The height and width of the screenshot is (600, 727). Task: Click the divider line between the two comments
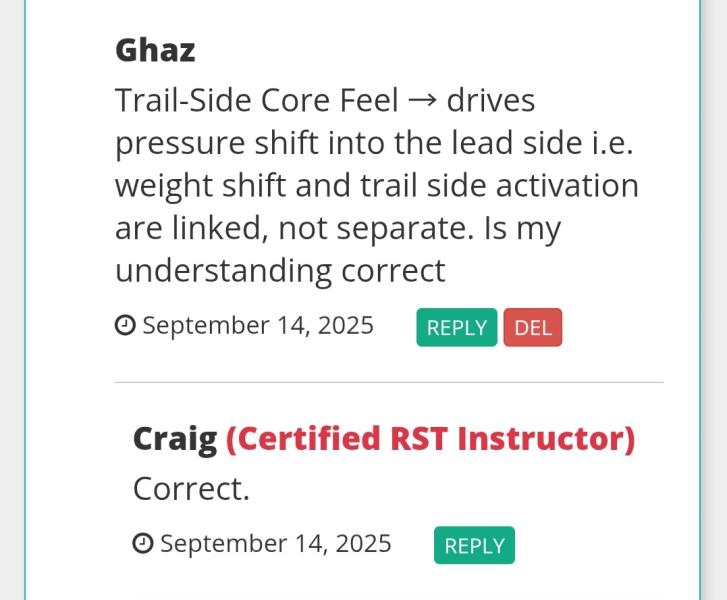pos(389,383)
